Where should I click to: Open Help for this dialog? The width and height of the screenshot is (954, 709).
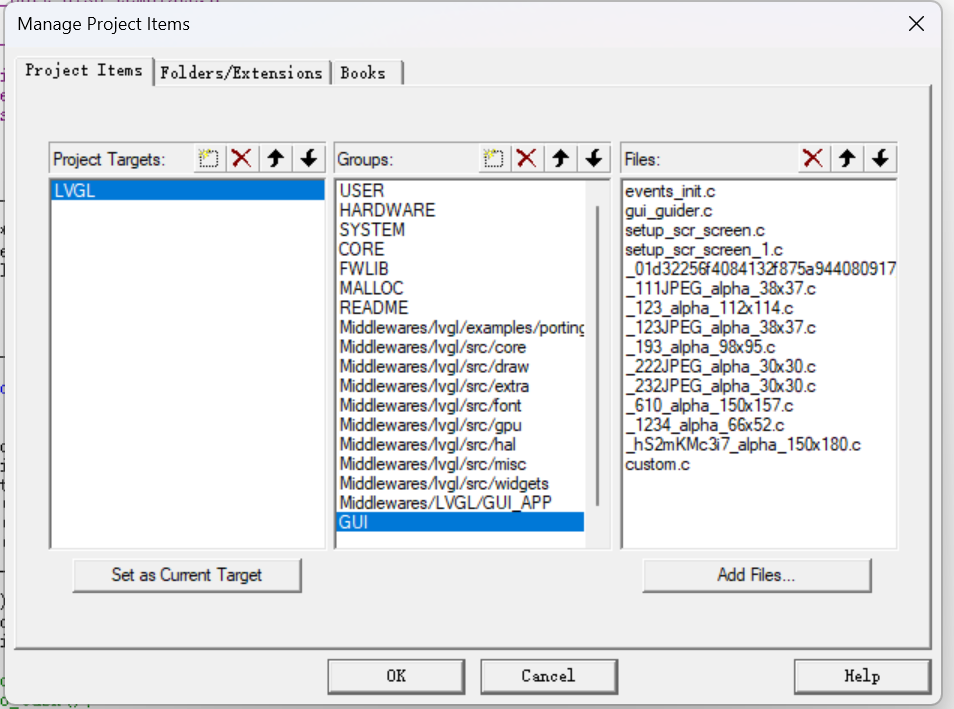(862, 676)
